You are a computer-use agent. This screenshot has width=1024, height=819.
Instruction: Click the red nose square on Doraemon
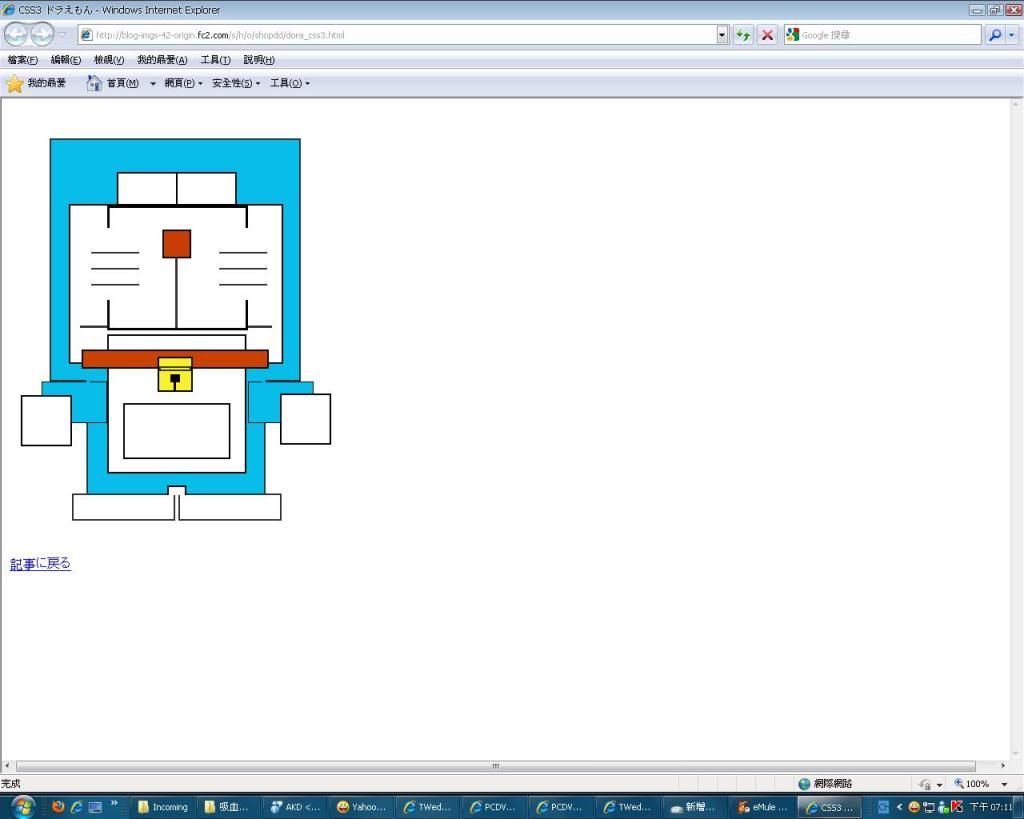pos(176,244)
